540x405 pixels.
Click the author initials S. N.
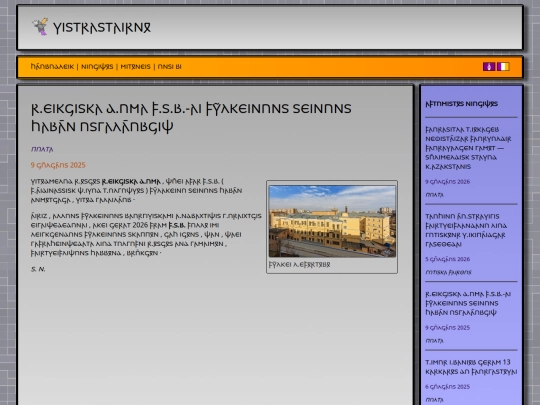[x=38, y=269]
